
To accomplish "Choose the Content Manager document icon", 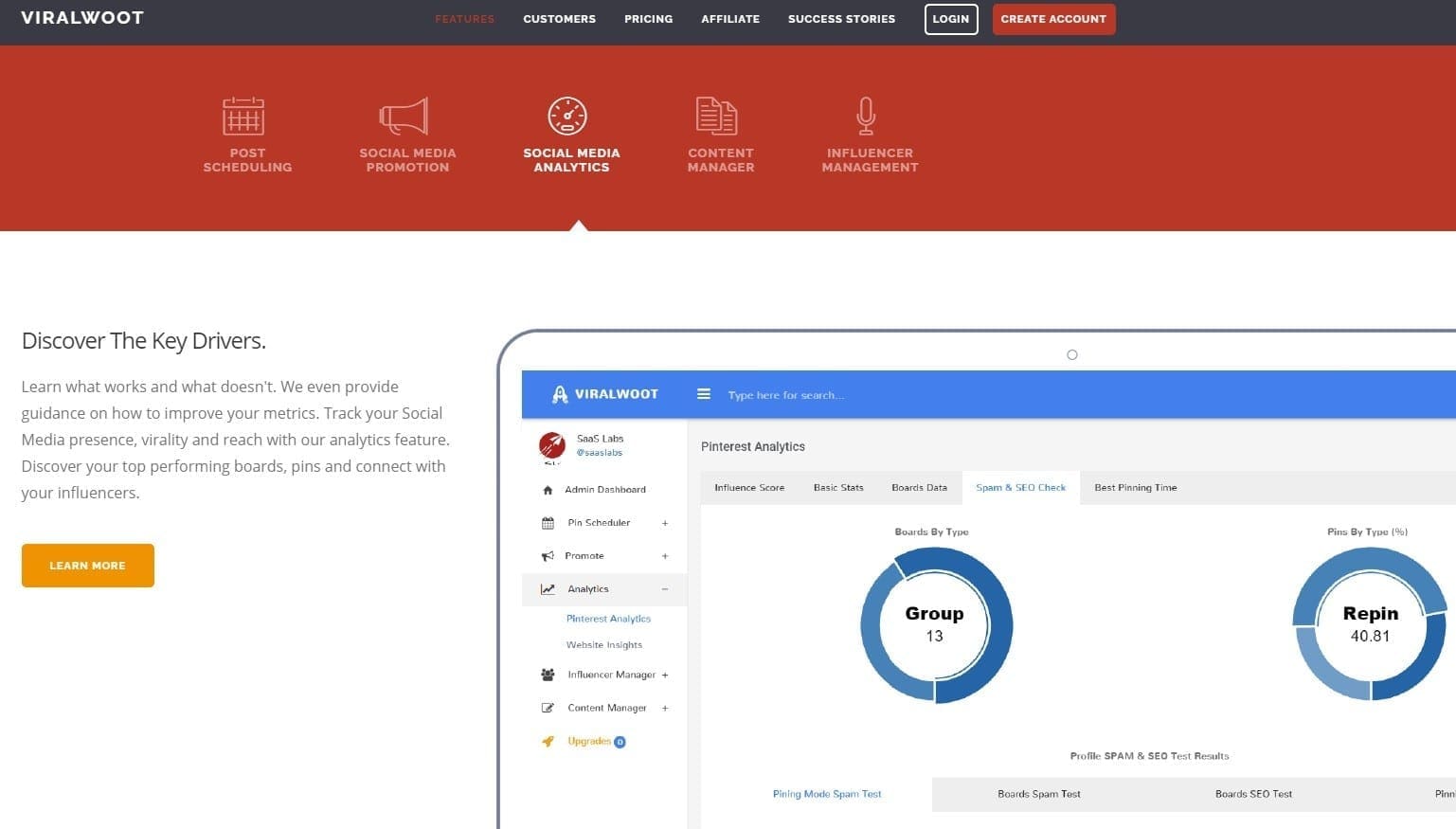I will click(717, 117).
